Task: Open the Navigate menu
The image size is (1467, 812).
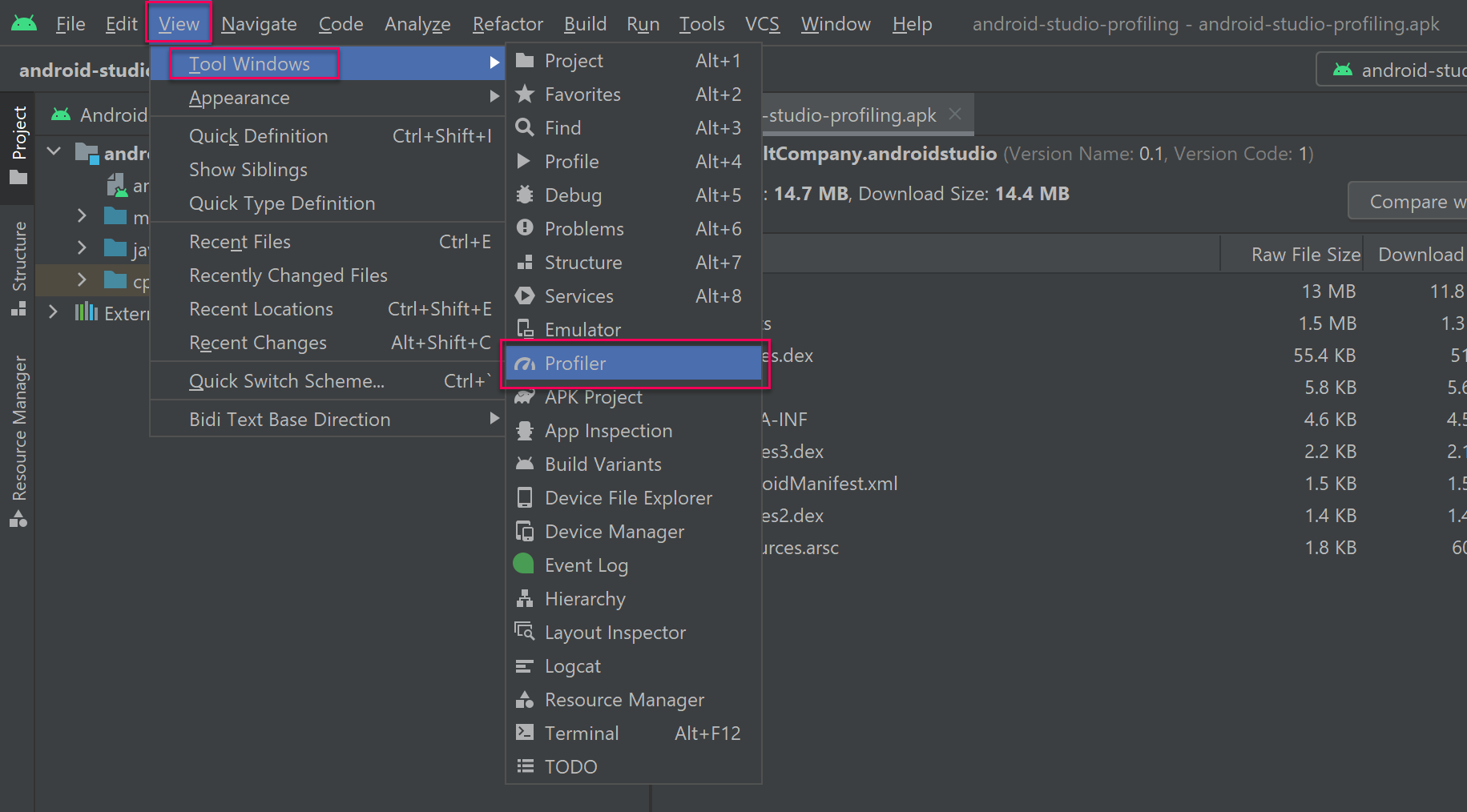Action: click(259, 24)
